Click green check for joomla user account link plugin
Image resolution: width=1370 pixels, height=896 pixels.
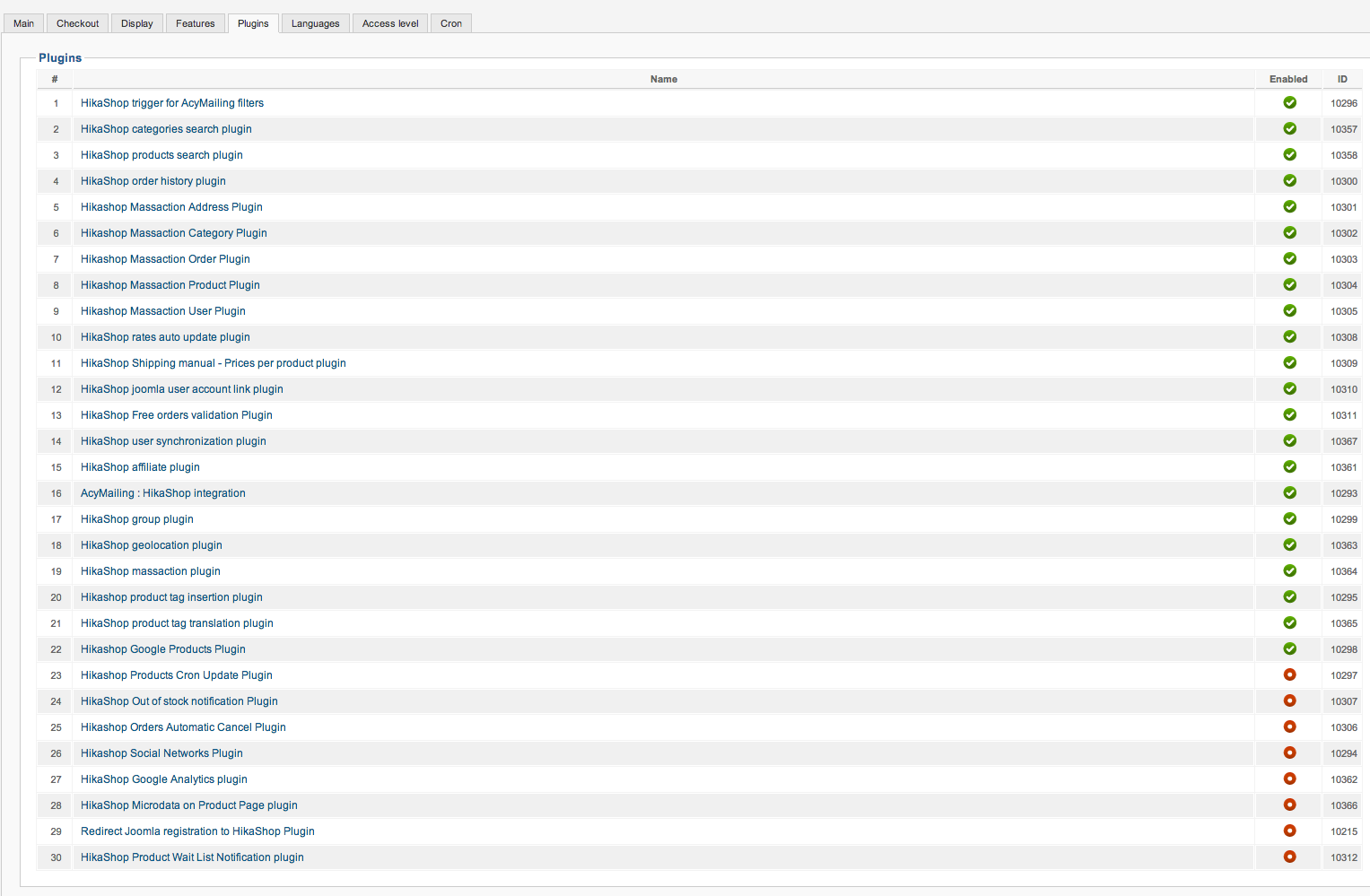point(1290,388)
